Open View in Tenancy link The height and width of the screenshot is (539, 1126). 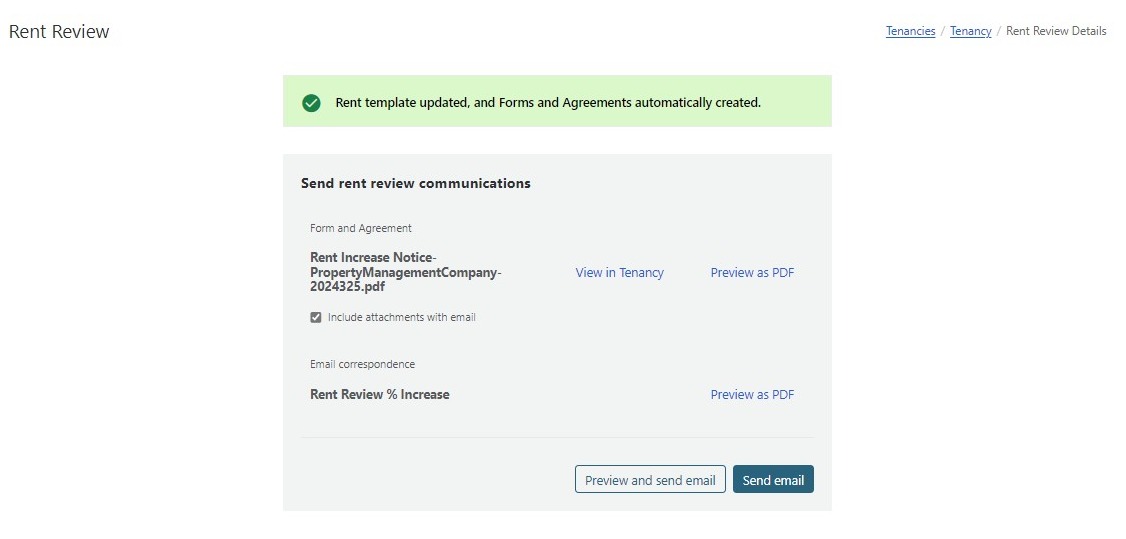(x=620, y=273)
